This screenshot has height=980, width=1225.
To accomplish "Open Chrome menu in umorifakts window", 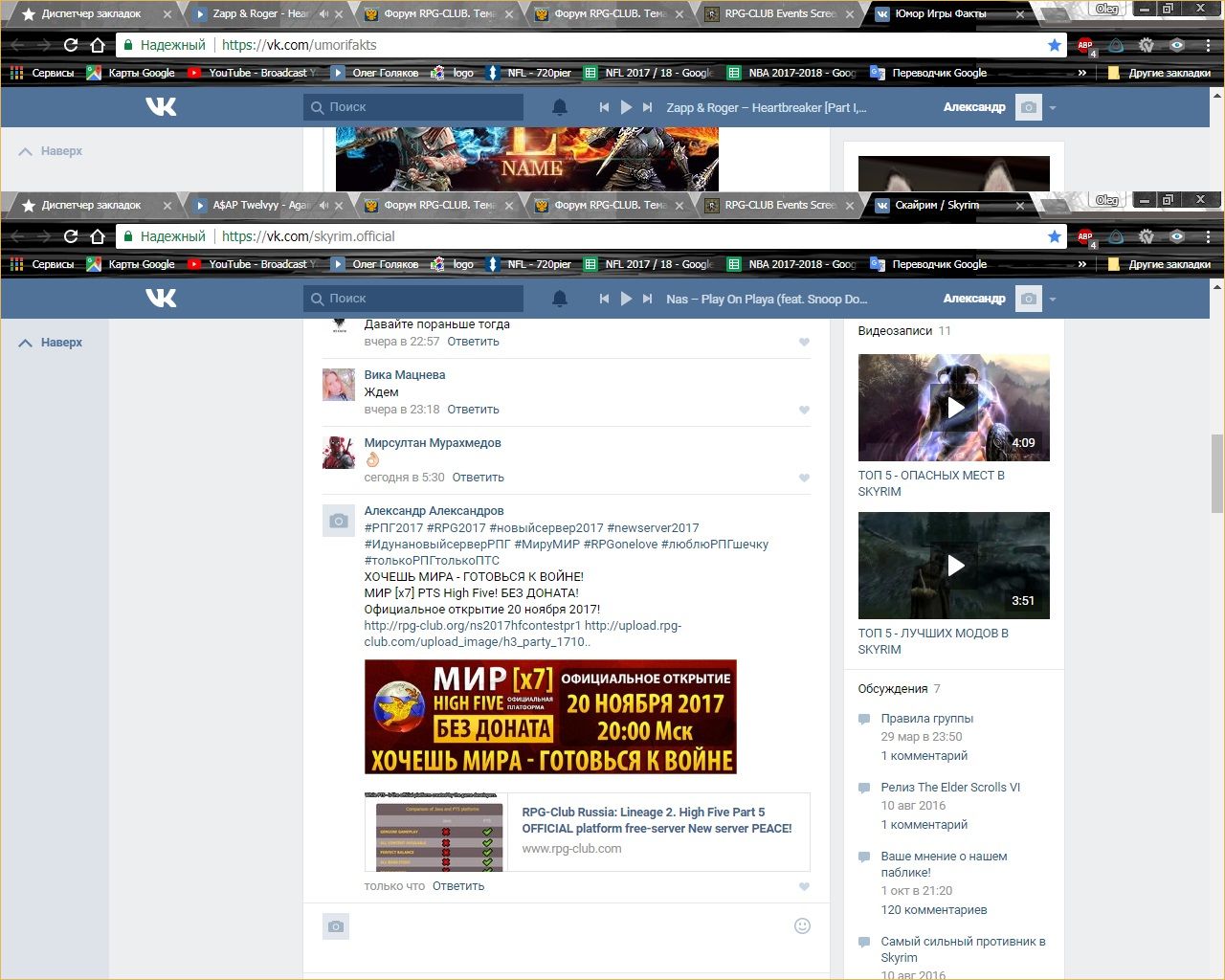I will [x=1208, y=45].
